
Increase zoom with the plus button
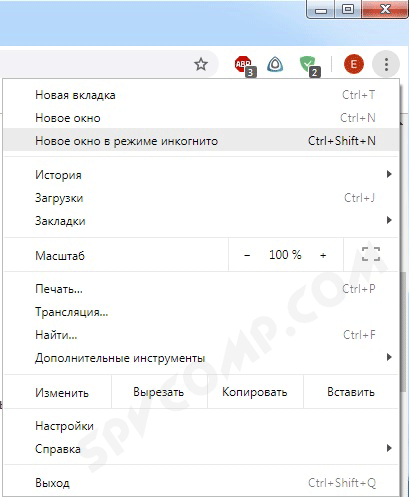[323, 255]
